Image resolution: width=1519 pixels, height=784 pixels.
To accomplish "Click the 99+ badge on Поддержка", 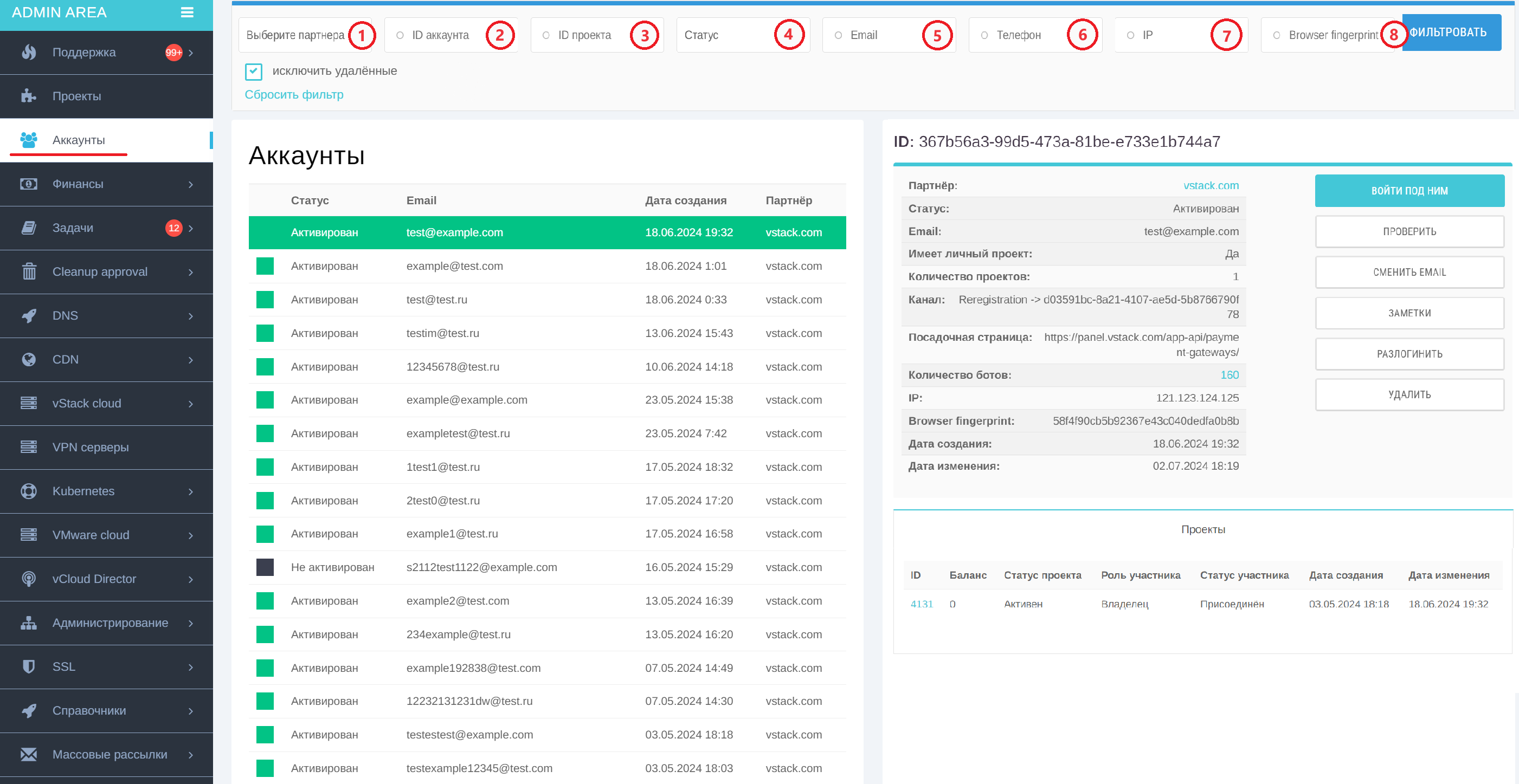I will 173,53.
